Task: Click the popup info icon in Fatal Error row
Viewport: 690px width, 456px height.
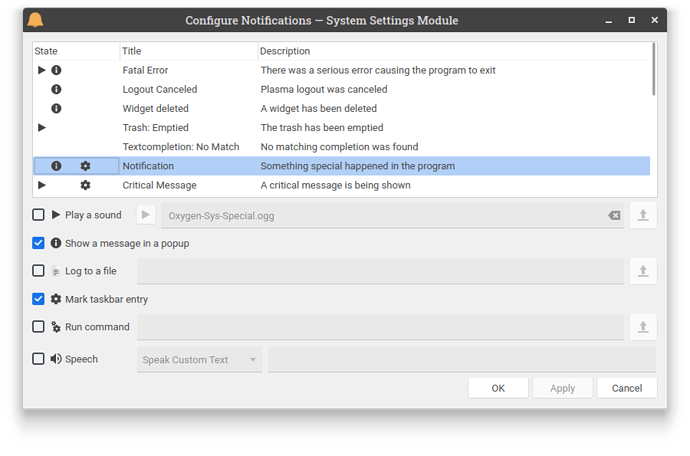Action: coord(56,70)
